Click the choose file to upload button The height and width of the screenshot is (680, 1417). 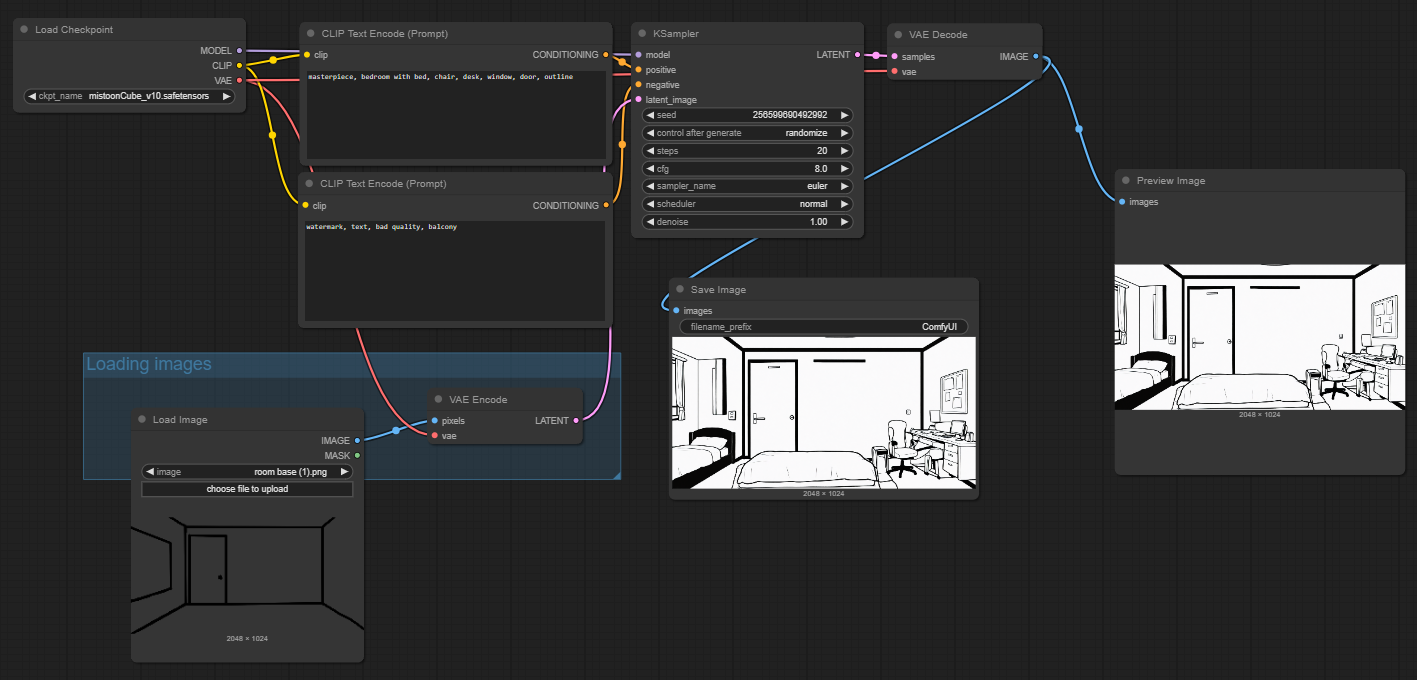coord(247,489)
